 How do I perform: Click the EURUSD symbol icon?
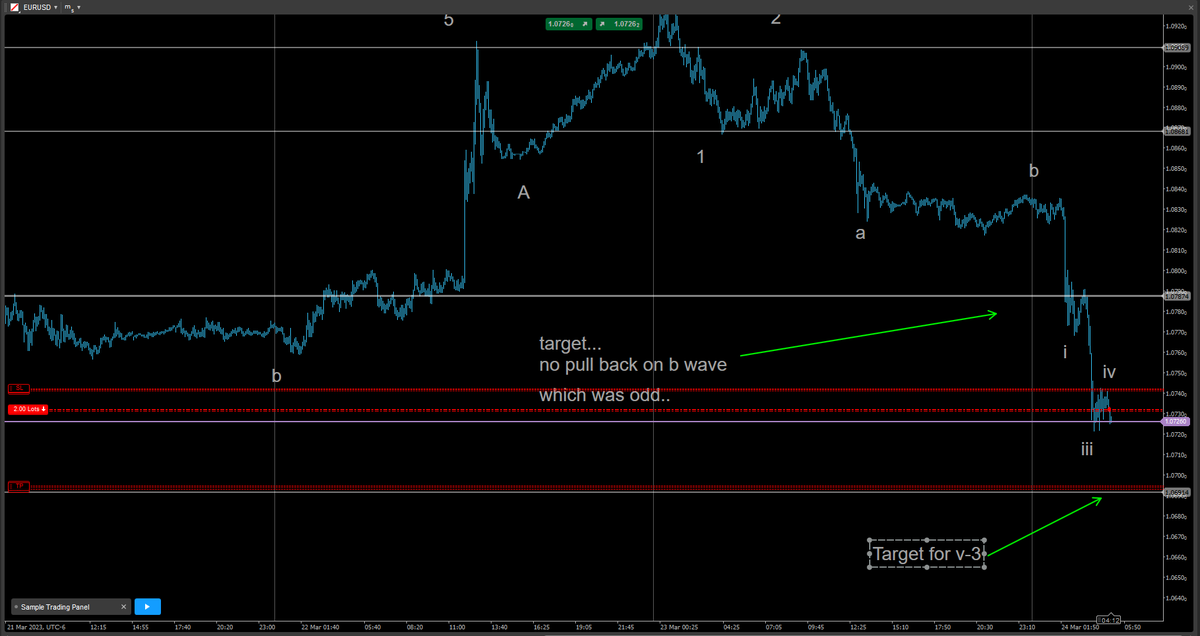point(14,7)
